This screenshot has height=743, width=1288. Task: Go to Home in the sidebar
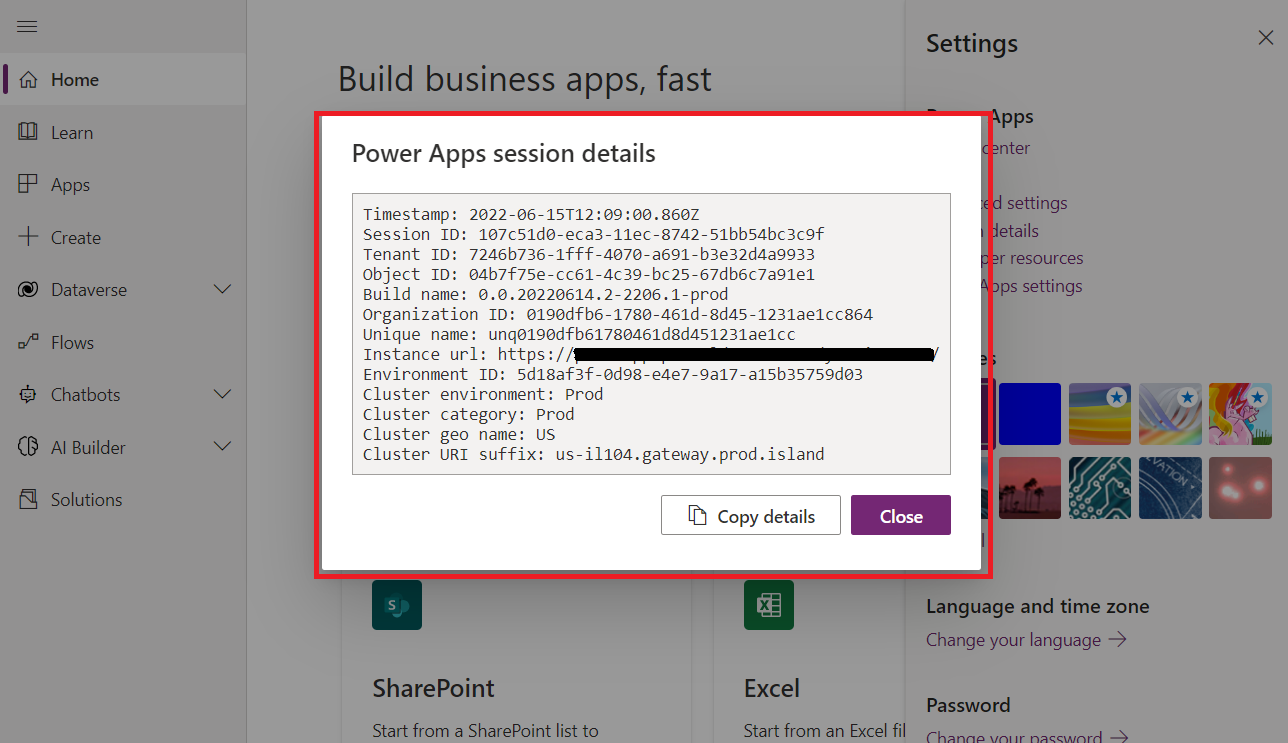[123, 80]
